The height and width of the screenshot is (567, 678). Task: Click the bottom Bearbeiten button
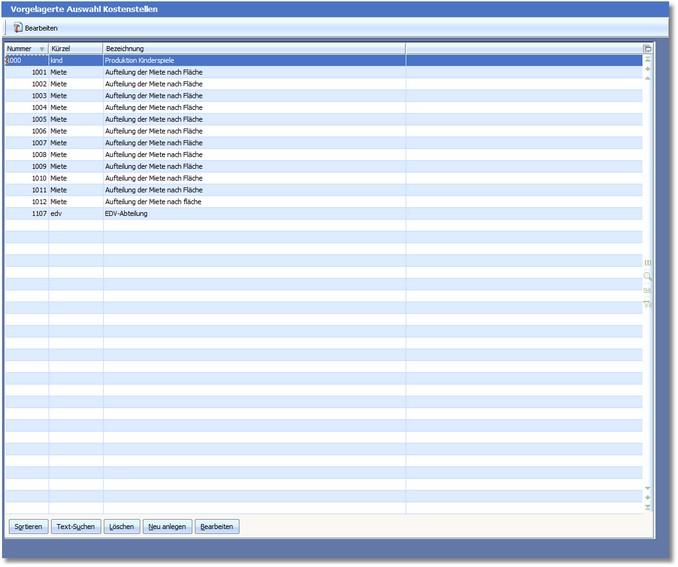(217, 526)
